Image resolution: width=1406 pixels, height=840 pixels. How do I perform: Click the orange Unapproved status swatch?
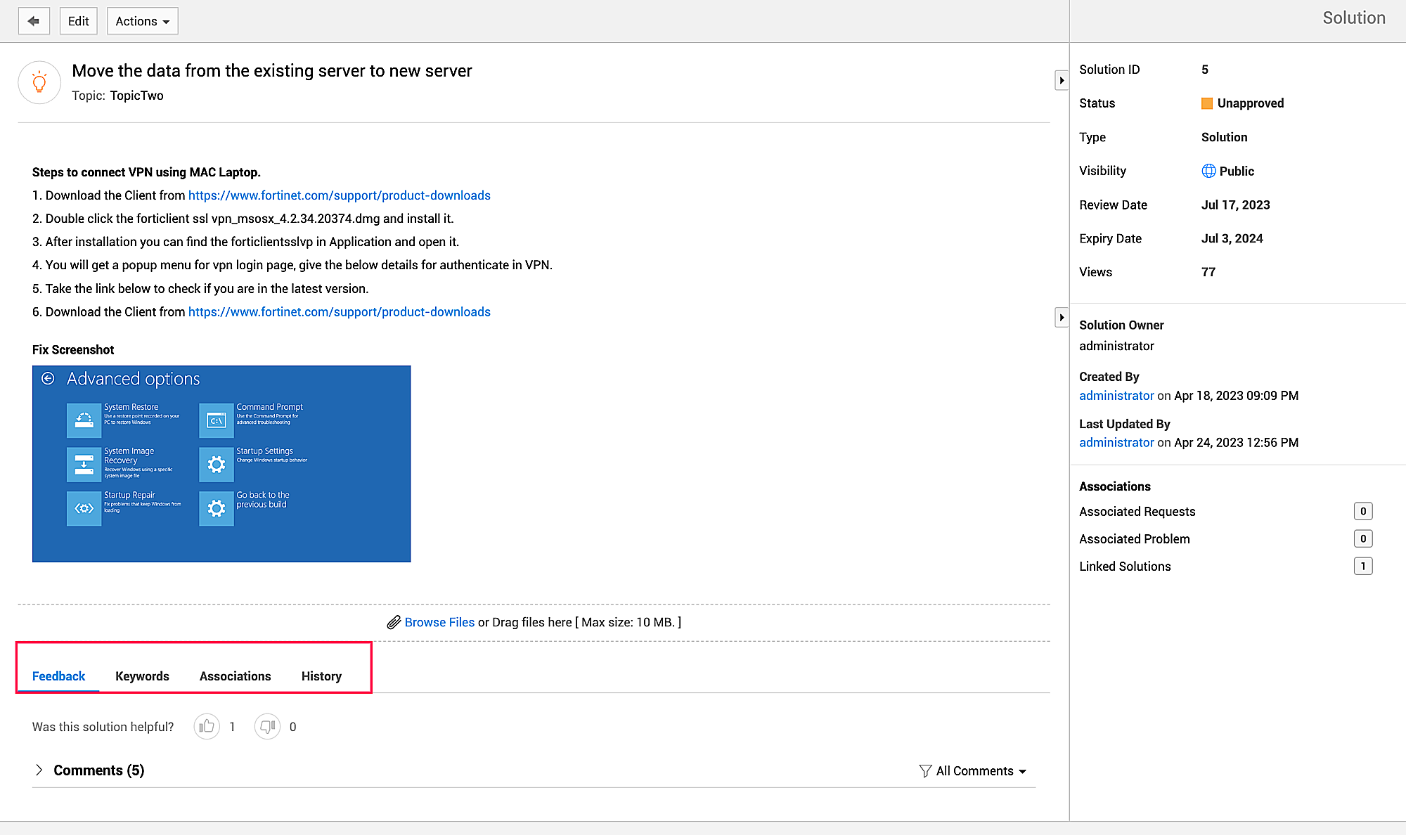coord(1207,103)
